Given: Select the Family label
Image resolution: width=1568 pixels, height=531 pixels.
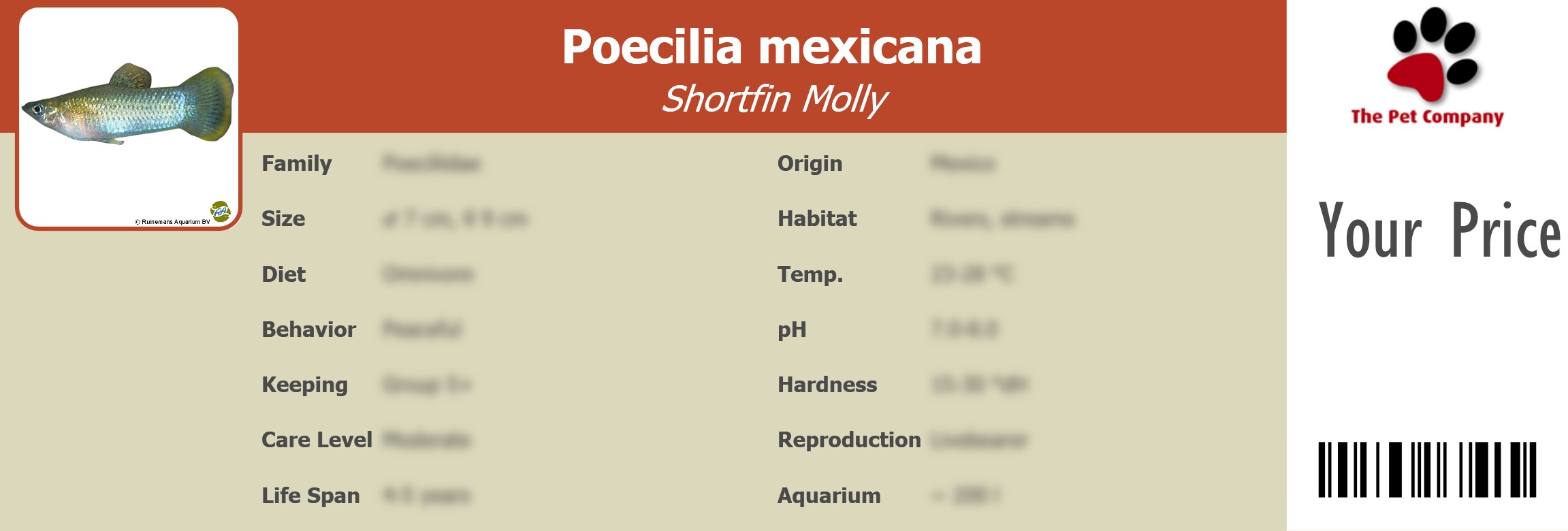Looking at the screenshot, I should (297, 163).
